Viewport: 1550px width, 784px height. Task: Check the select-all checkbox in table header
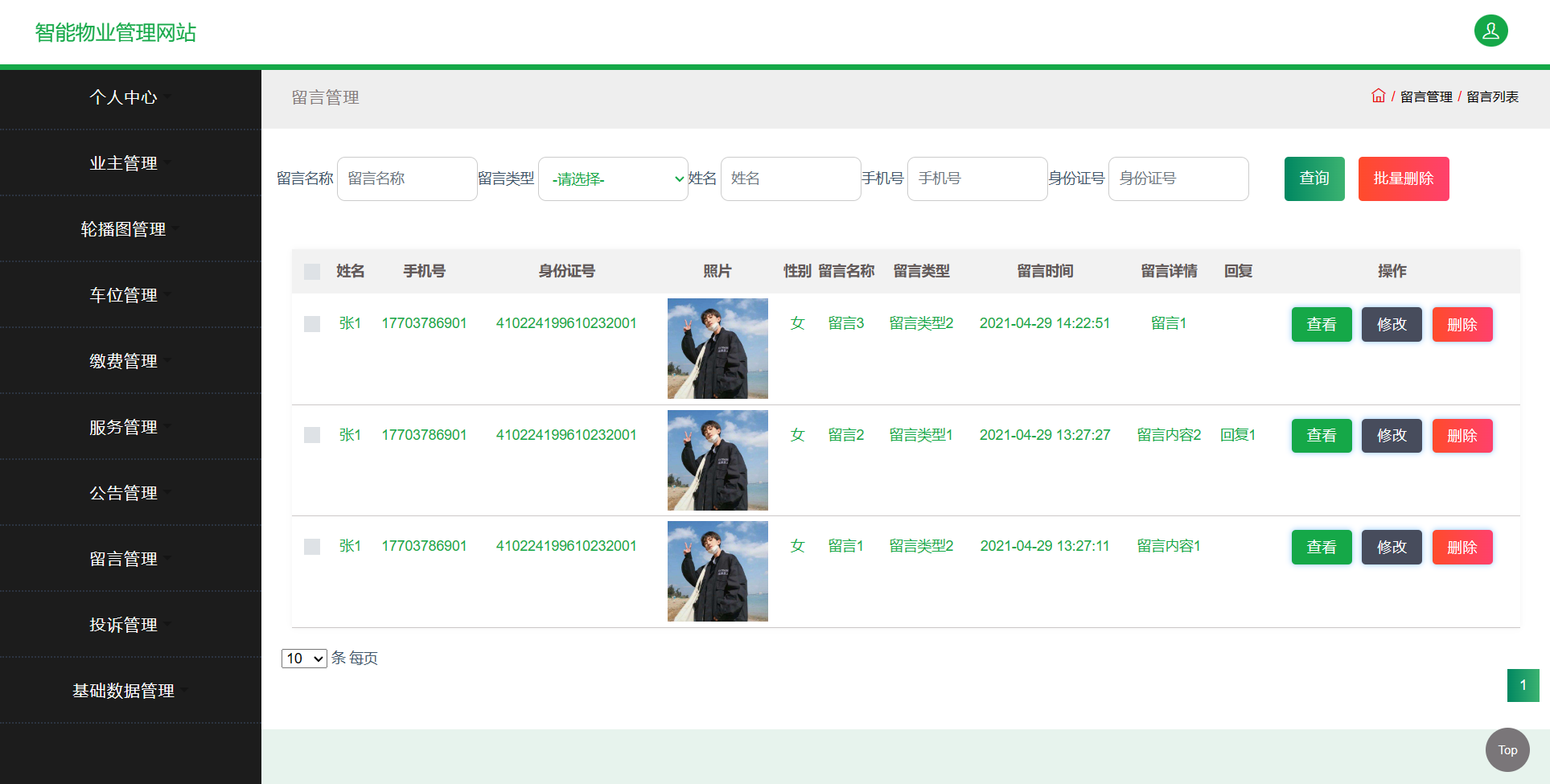(x=312, y=271)
